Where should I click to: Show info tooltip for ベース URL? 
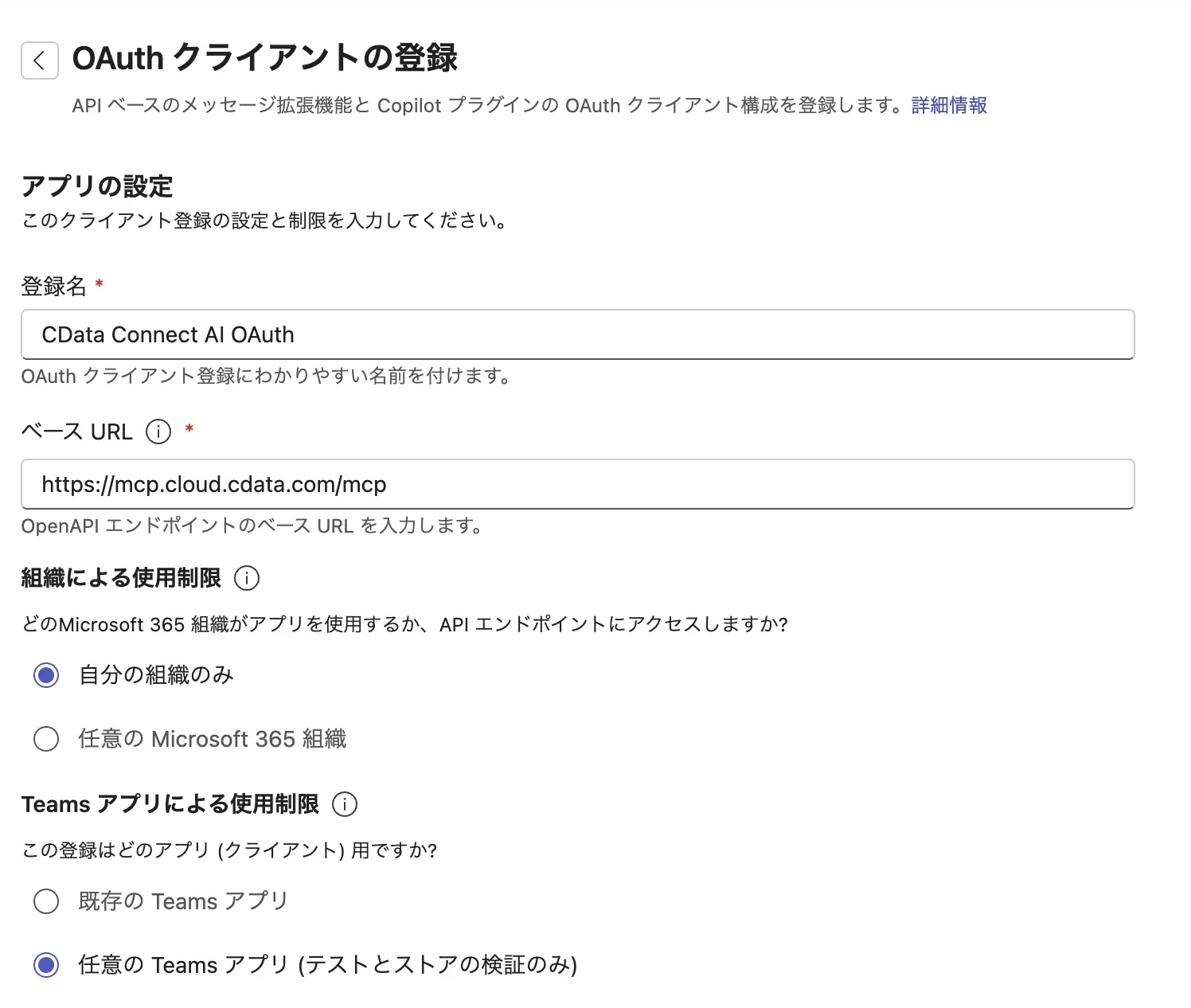[x=158, y=432]
